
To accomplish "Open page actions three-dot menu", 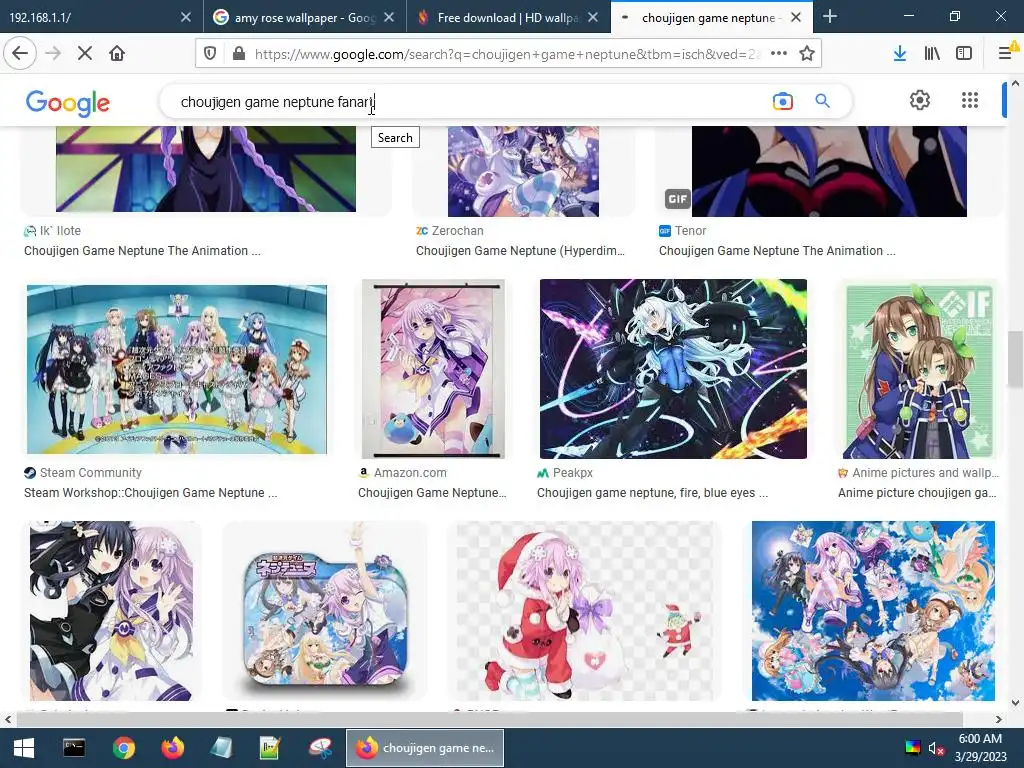I will (778, 54).
